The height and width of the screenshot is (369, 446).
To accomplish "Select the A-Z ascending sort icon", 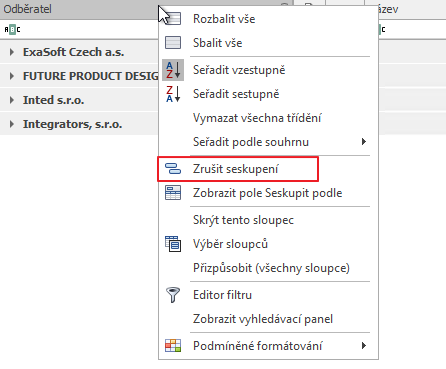I will point(173,70).
